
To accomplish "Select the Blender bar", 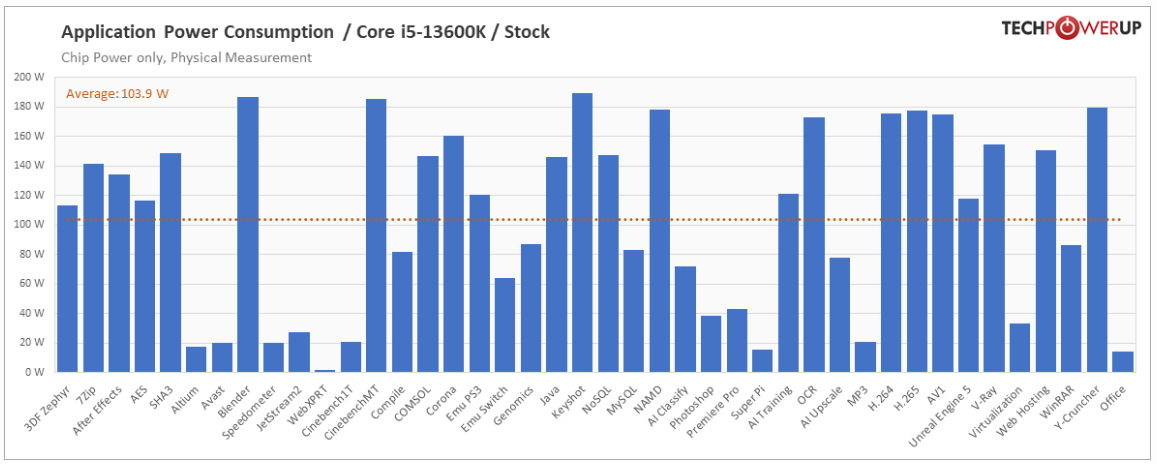I will click(x=247, y=235).
